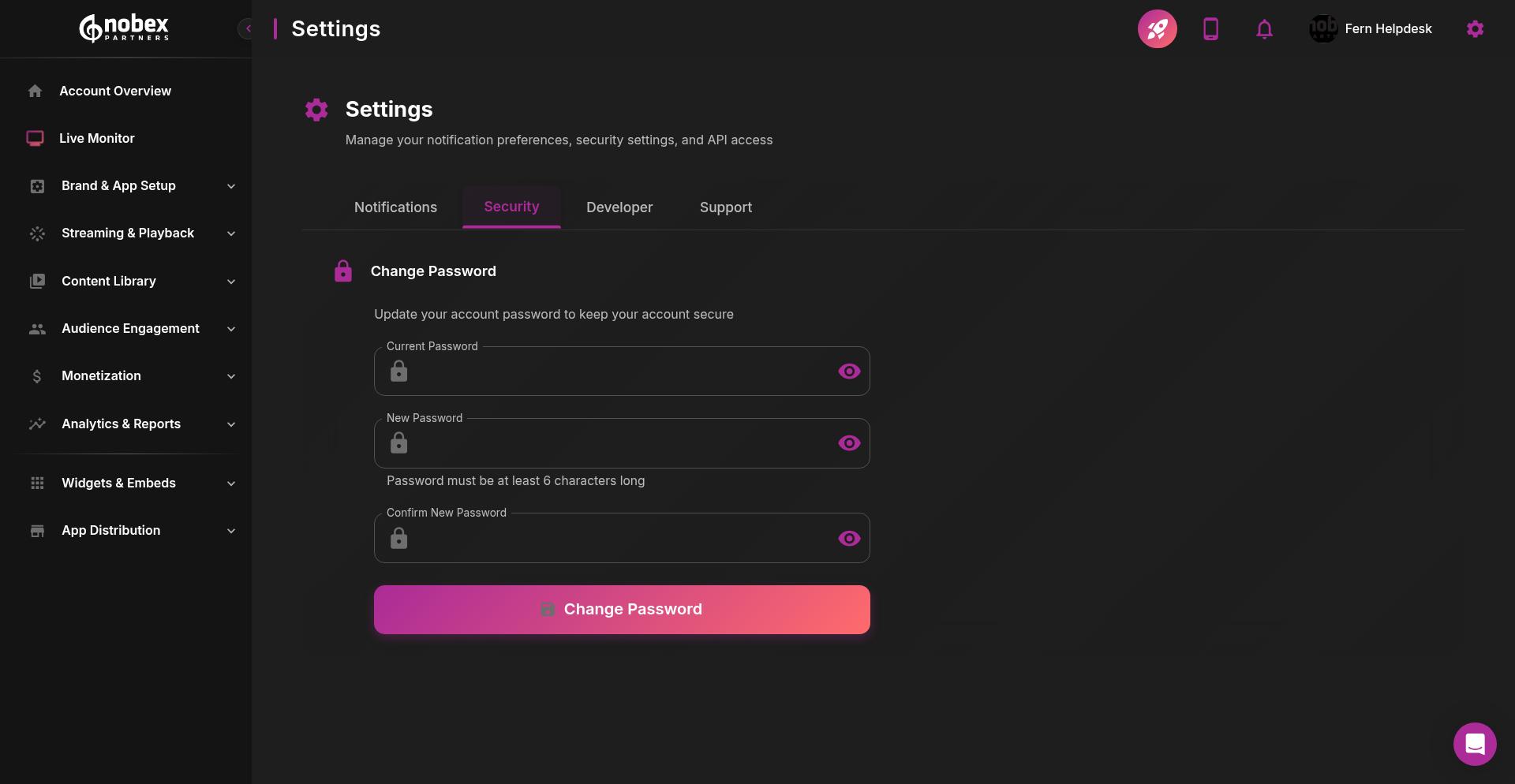Viewport: 1515px width, 784px height.
Task: Reveal the New Password entry
Action: [x=849, y=442]
